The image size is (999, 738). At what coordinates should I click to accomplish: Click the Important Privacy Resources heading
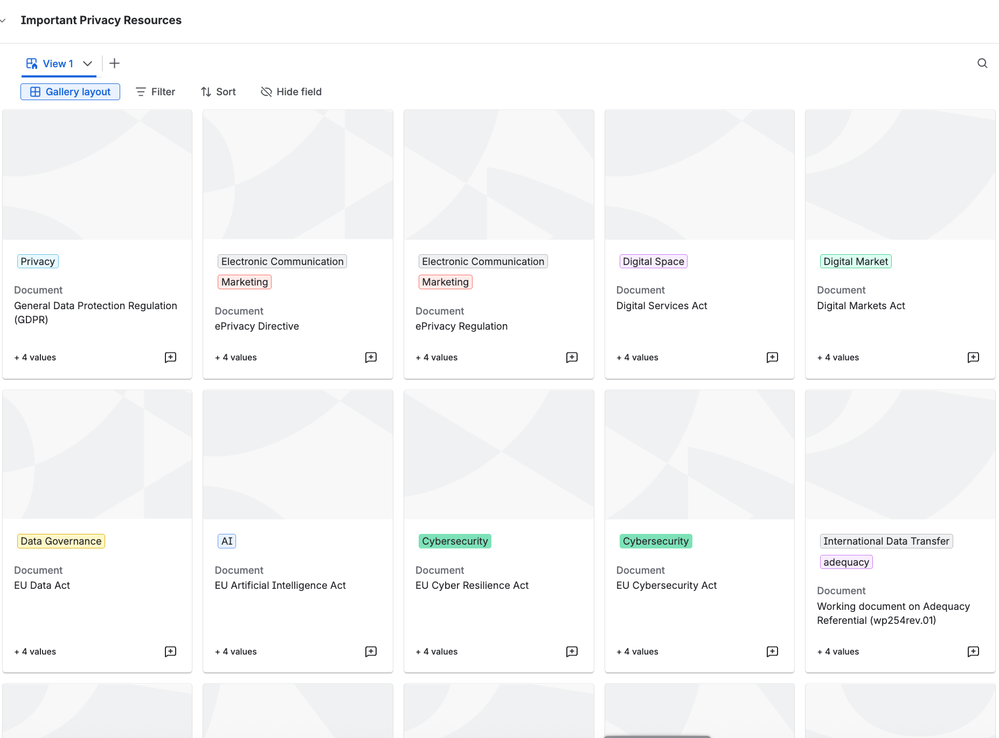point(101,20)
